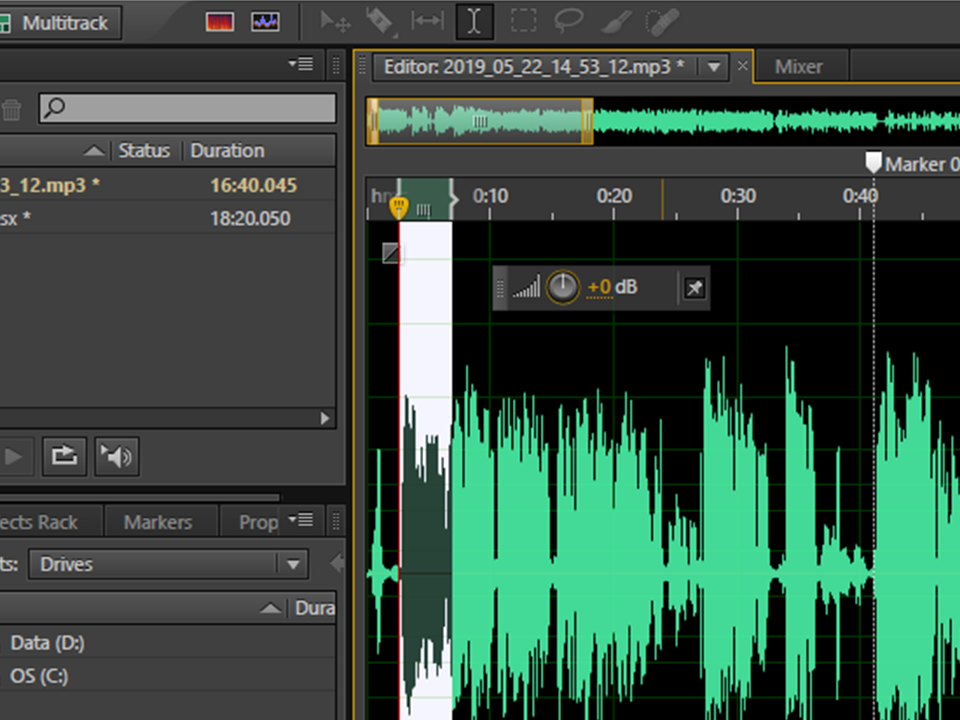Select the Time Selection tool
Viewport: 960px width, 720px height.
coord(474,21)
